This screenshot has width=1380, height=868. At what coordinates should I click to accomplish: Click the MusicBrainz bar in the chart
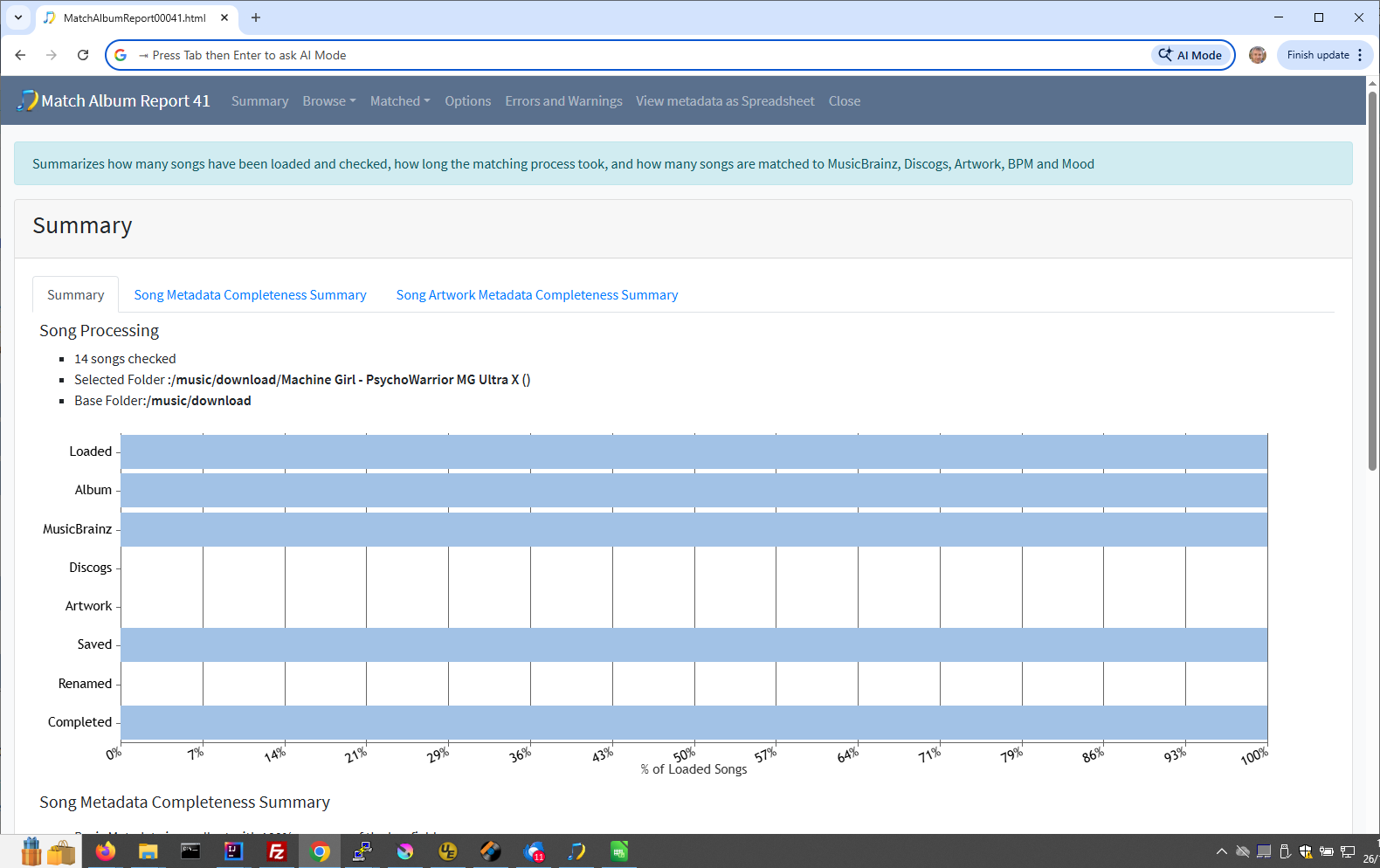tap(693, 529)
